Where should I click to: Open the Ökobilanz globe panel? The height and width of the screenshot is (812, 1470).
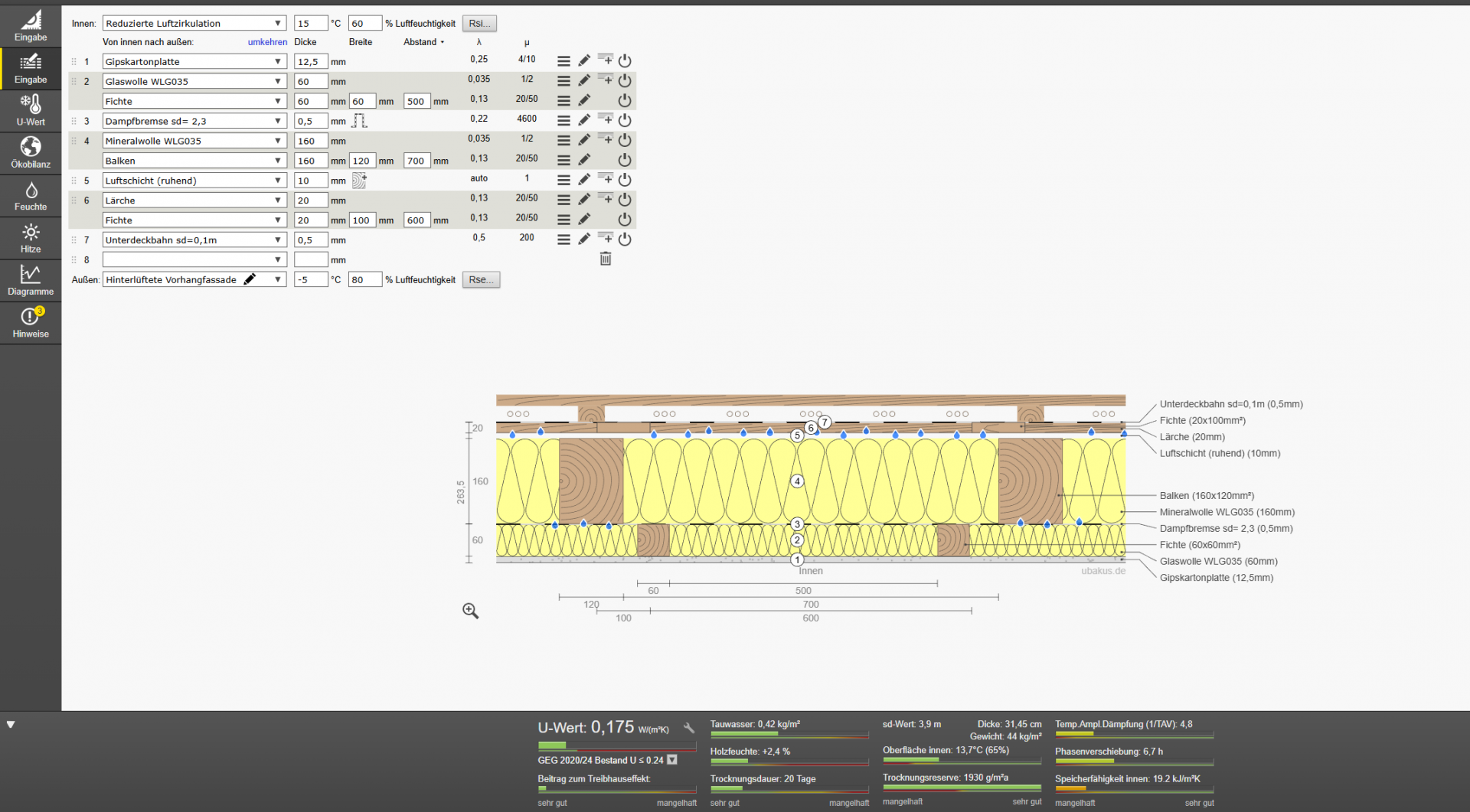tap(31, 153)
